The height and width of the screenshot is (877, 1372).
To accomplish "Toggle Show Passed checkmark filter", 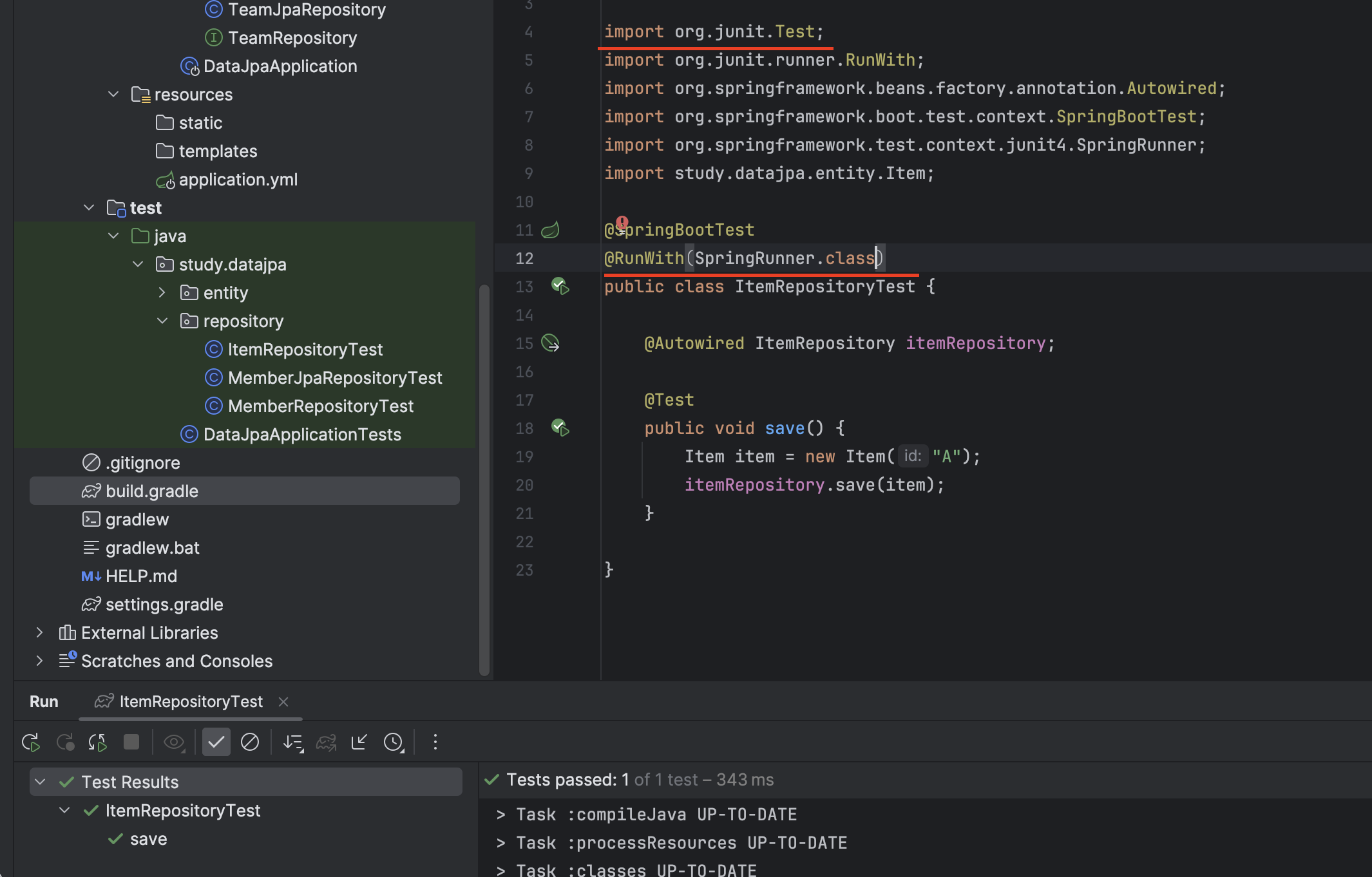I will pyautogui.click(x=216, y=742).
